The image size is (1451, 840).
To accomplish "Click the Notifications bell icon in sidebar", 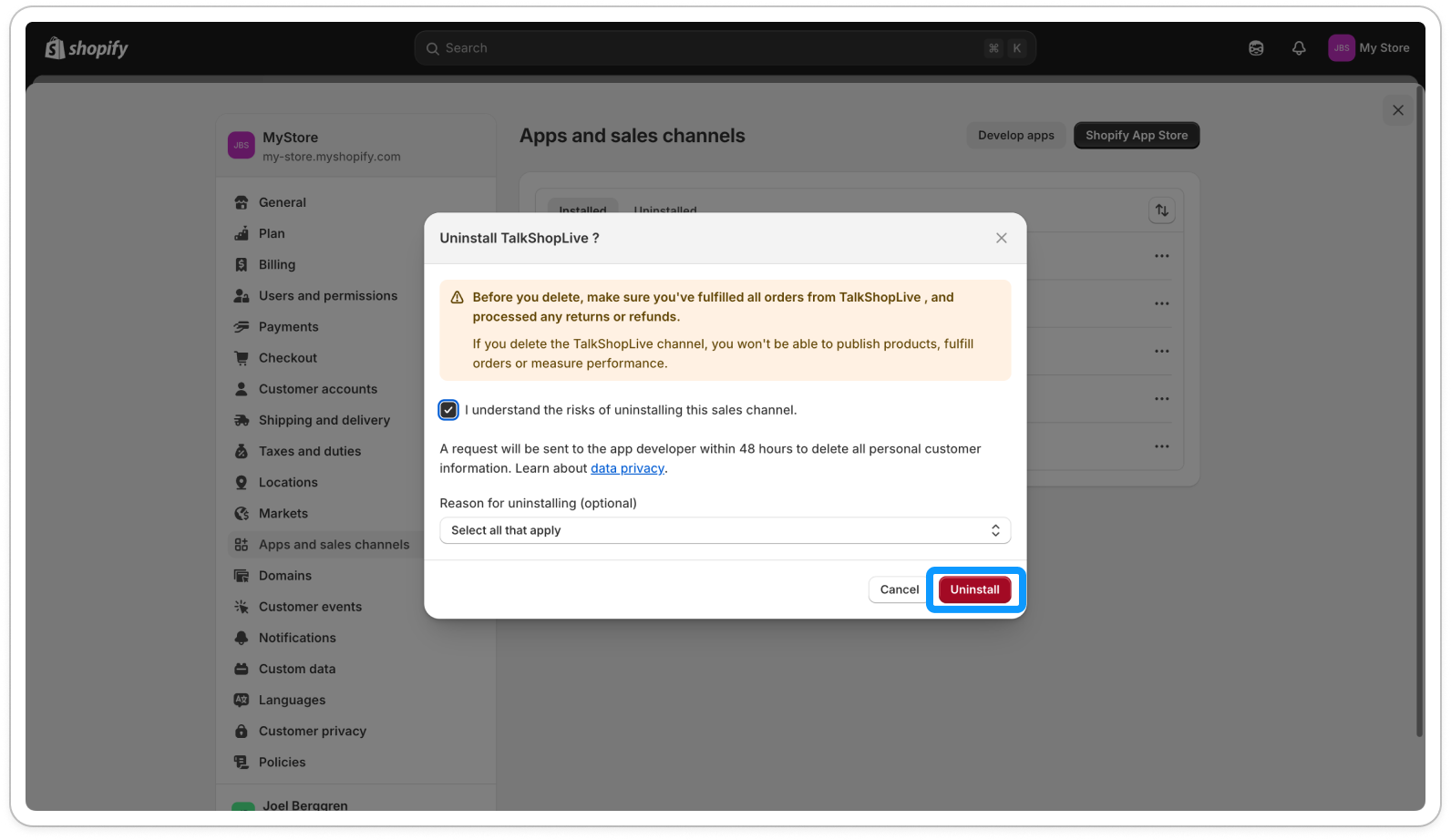I will pos(242,638).
